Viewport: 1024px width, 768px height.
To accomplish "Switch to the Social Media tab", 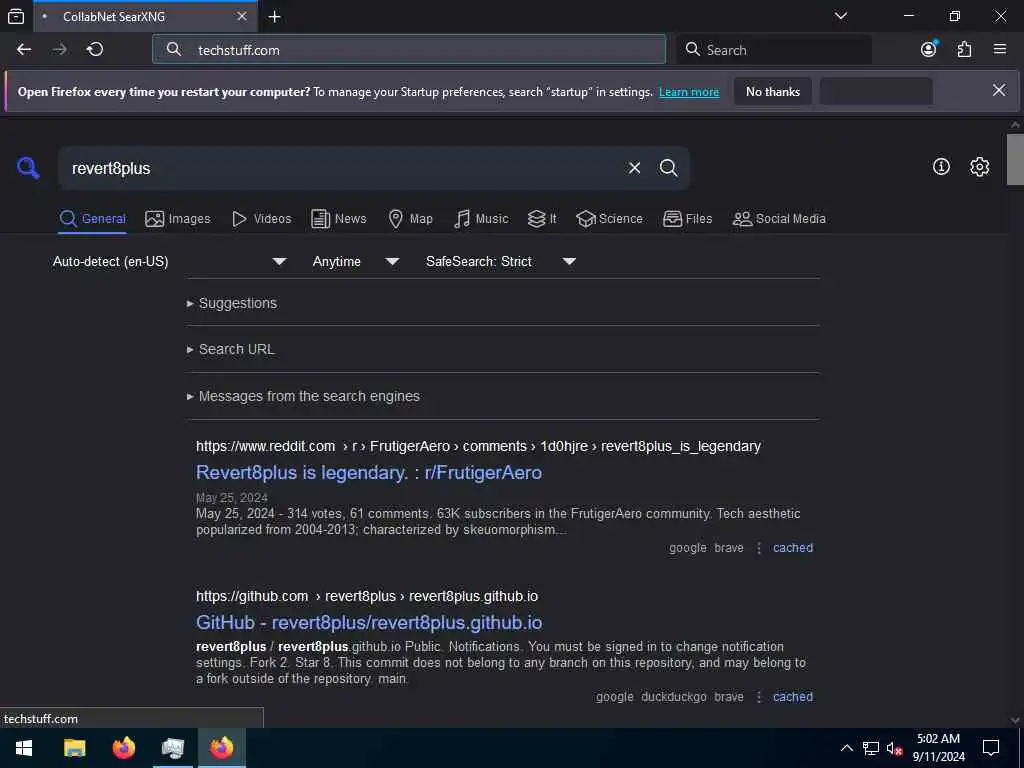I will [x=778, y=219].
